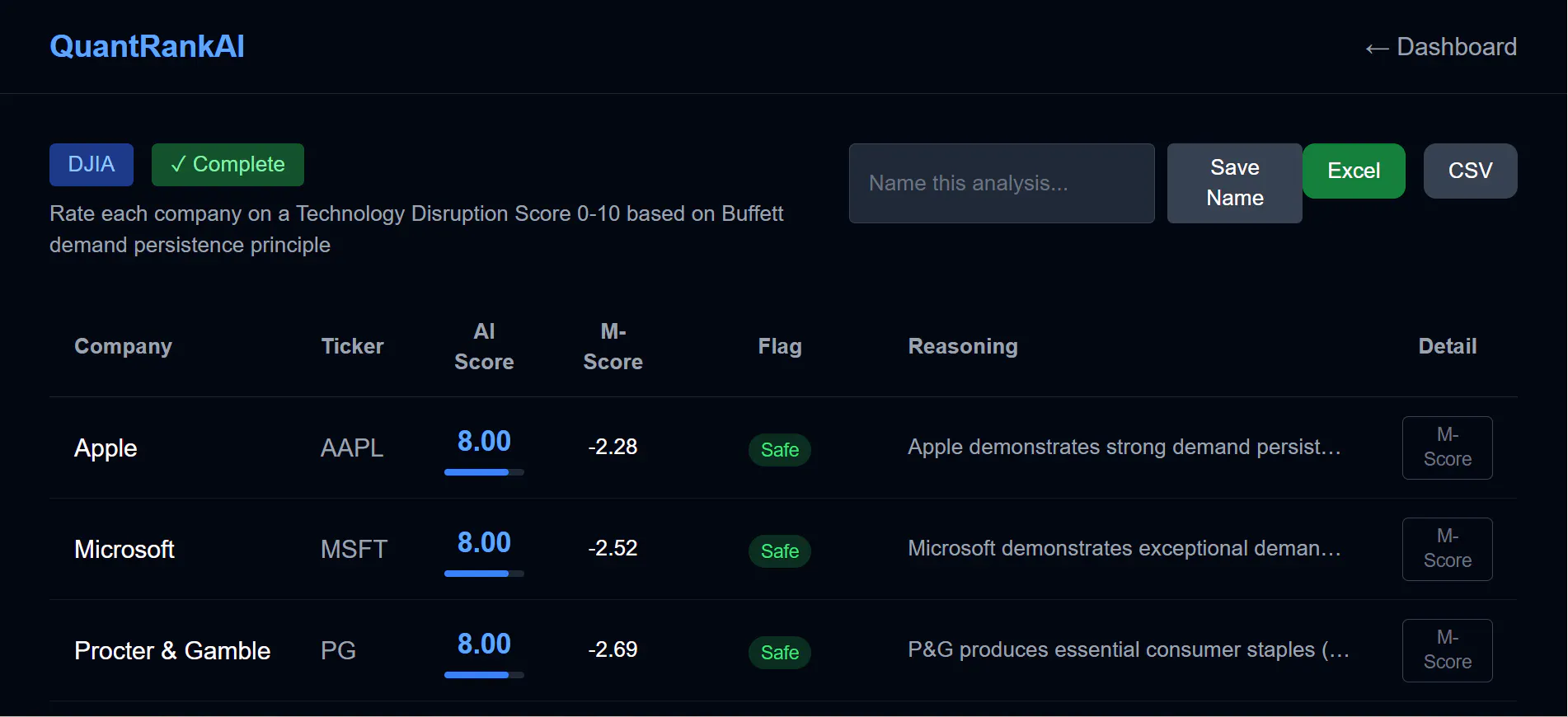Click the MSFT ticker
The width and height of the screenshot is (1568, 717).
354,549
